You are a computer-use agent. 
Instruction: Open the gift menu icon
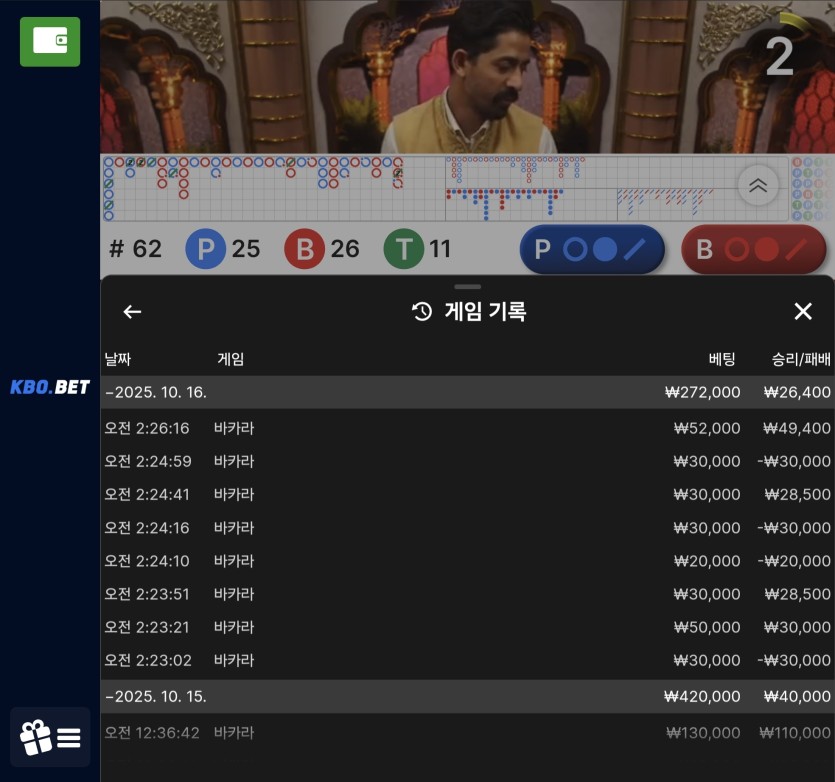click(50, 738)
